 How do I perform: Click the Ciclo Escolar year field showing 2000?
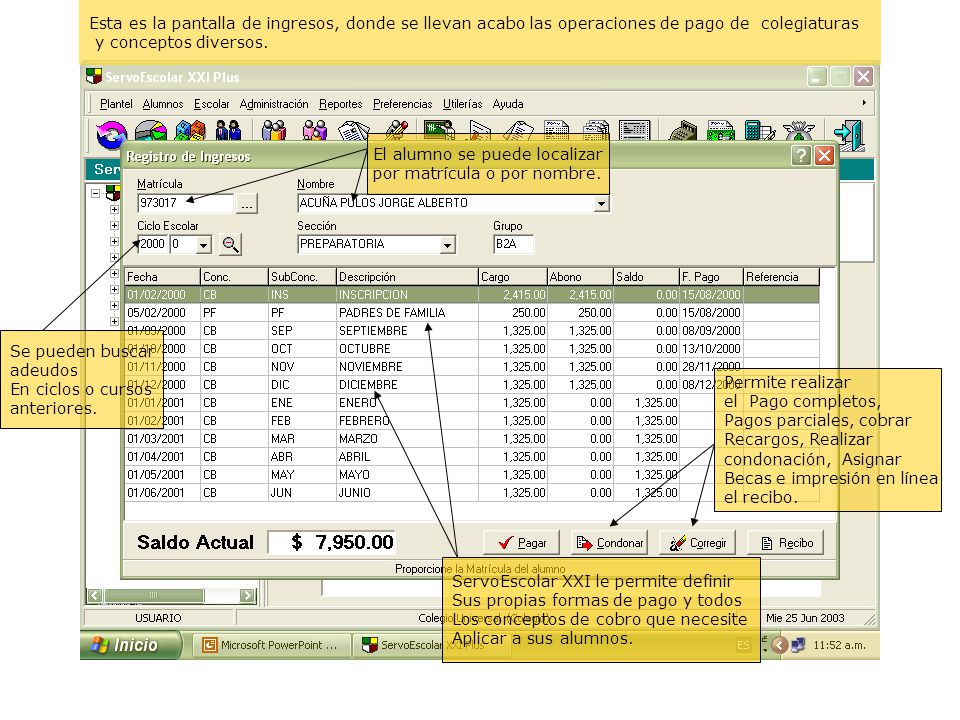(152, 244)
